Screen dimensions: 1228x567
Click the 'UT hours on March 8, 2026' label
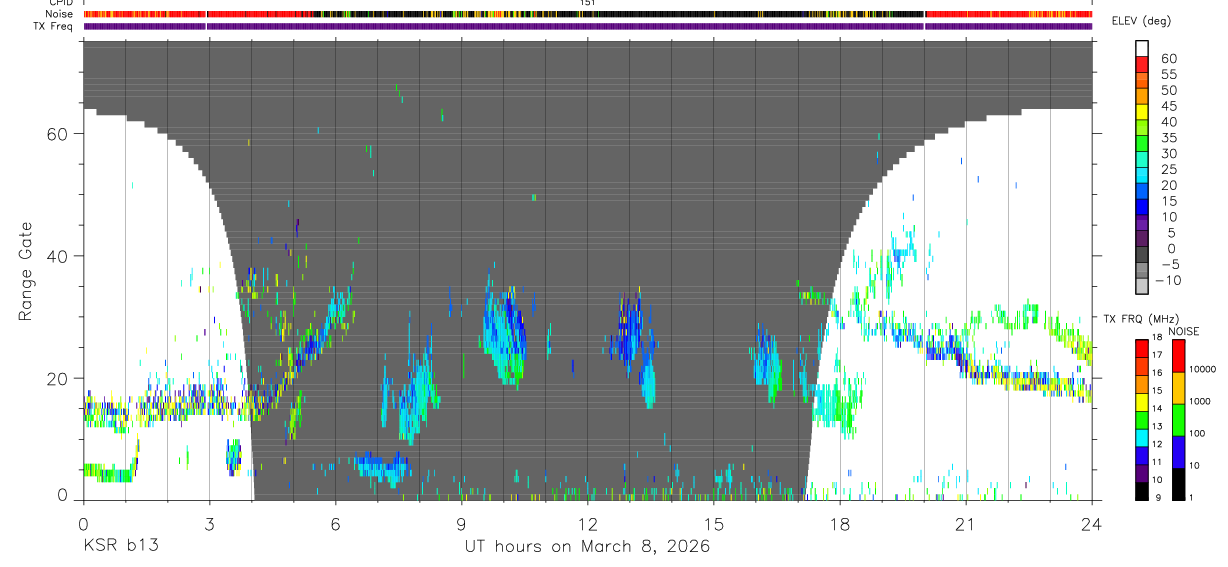point(587,546)
